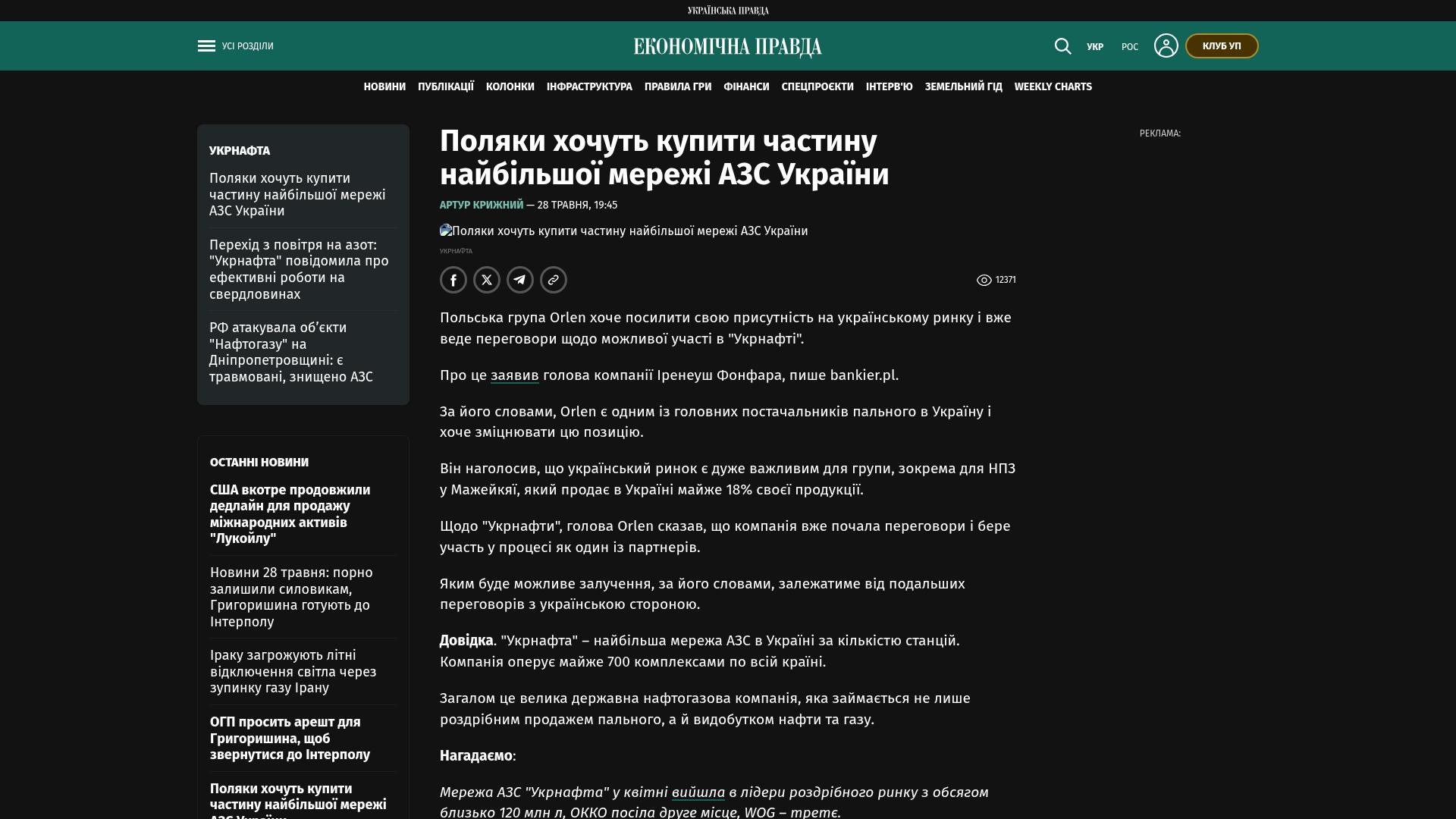Screen dimensions: 1456x819
Task: Open the ФІНАНСИ menu section
Action: 746,87
